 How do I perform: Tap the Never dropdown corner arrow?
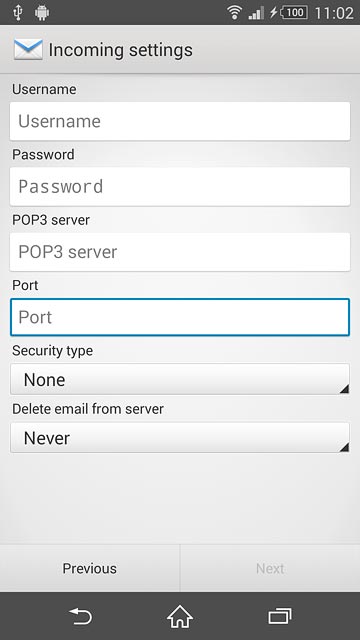click(x=344, y=447)
